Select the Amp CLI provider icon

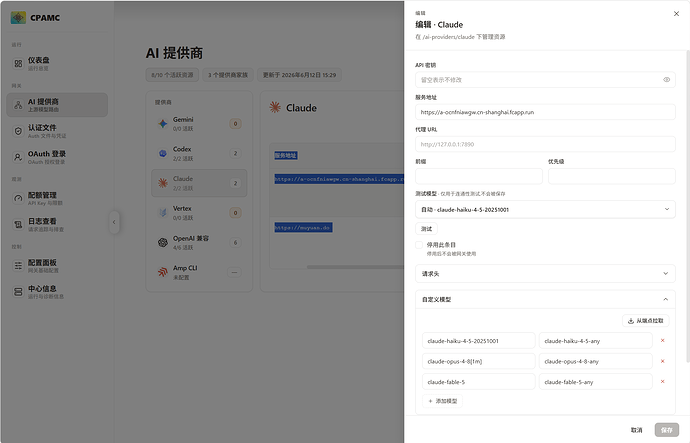(x=163, y=272)
